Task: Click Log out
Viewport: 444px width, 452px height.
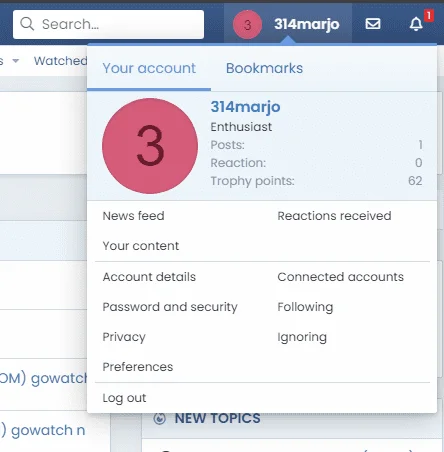Action: 124,398
